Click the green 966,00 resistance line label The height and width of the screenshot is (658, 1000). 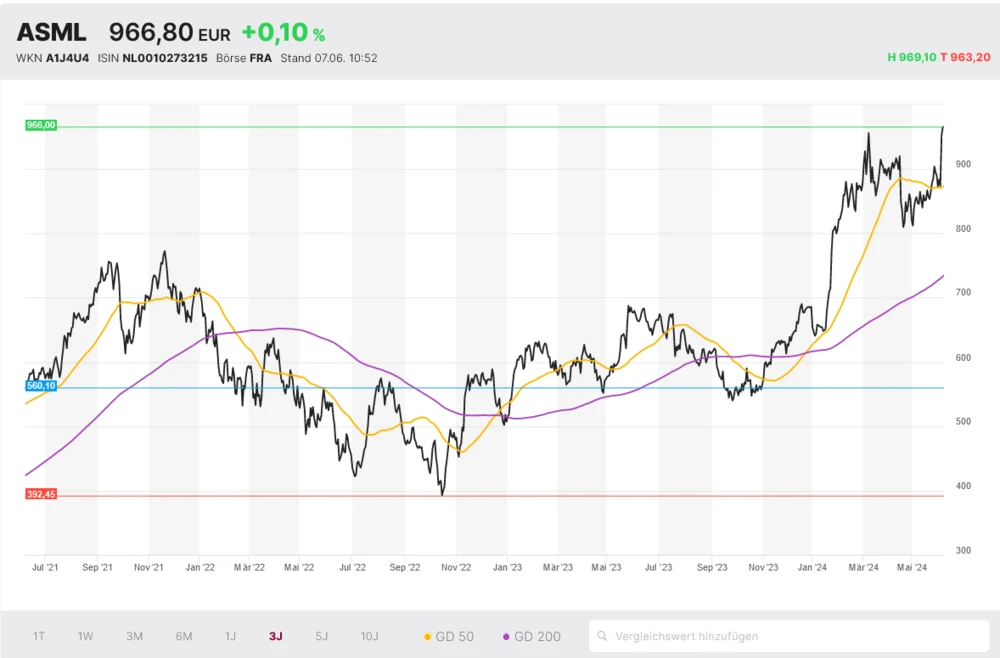pyautogui.click(x=41, y=126)
